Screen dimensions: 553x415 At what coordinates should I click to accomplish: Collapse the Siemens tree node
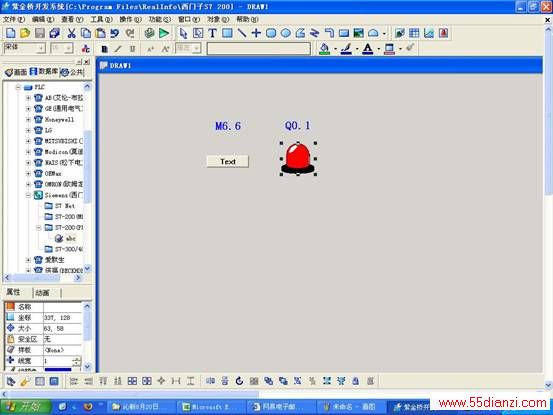[x=28, y=195]
